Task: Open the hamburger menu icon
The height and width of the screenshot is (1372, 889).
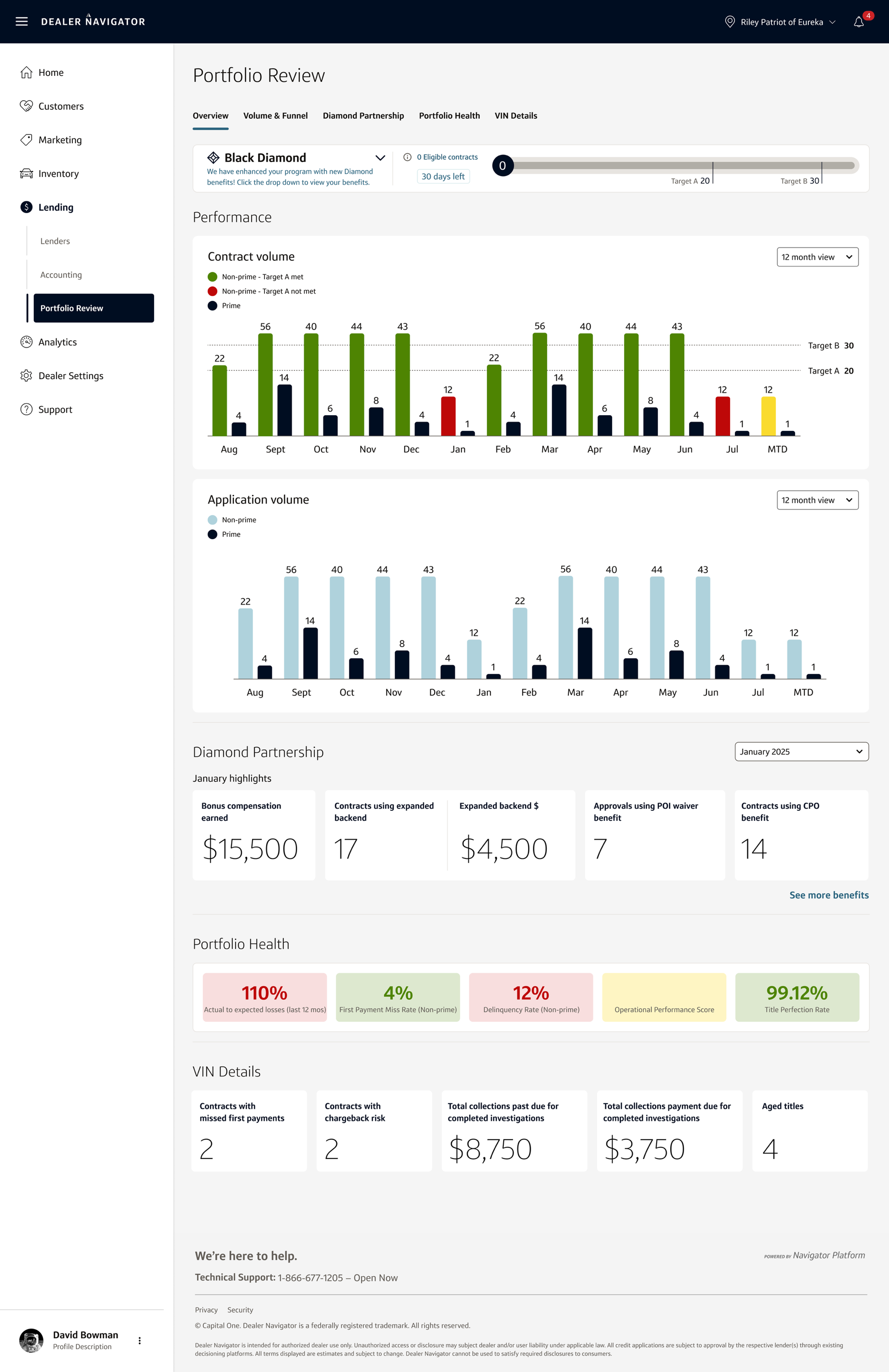Action: pos(22,21)
